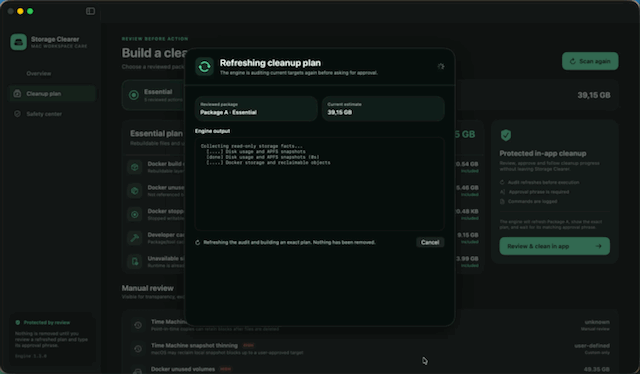Screen dimensions: 640x374
Task: Click the unknown value in Manual review
Action: point(597,322)
